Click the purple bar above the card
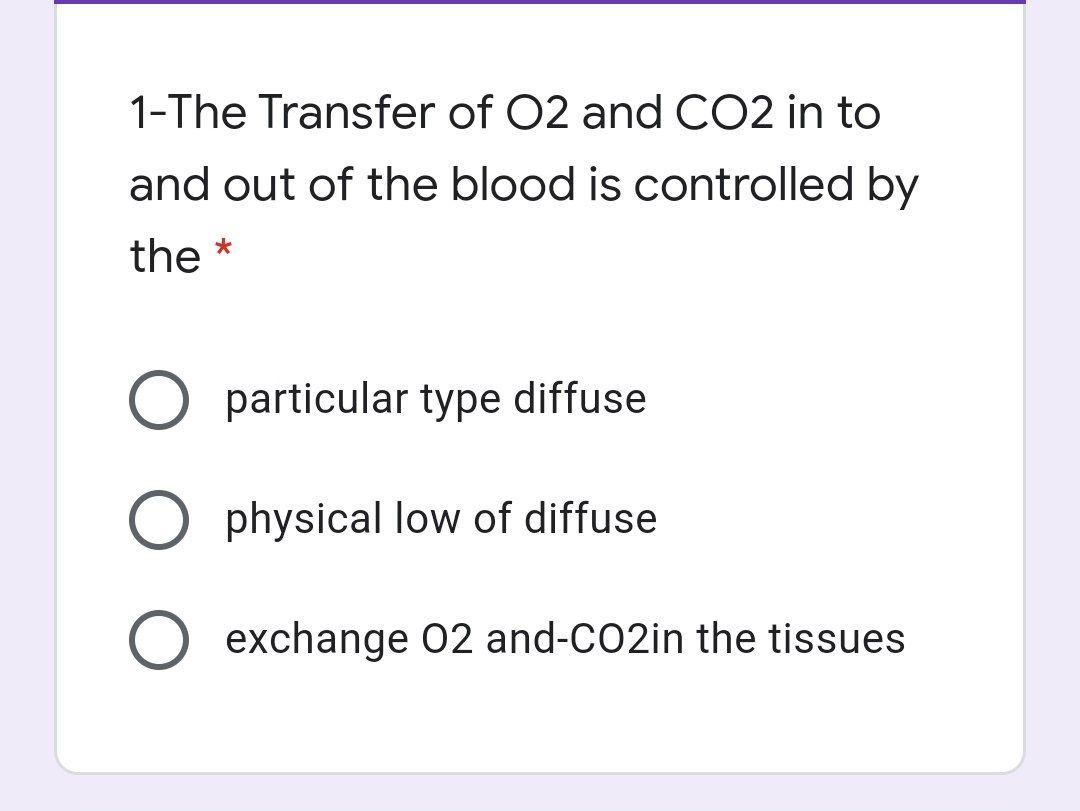This screenshot has height=811, width=1080. pos(540,5)
